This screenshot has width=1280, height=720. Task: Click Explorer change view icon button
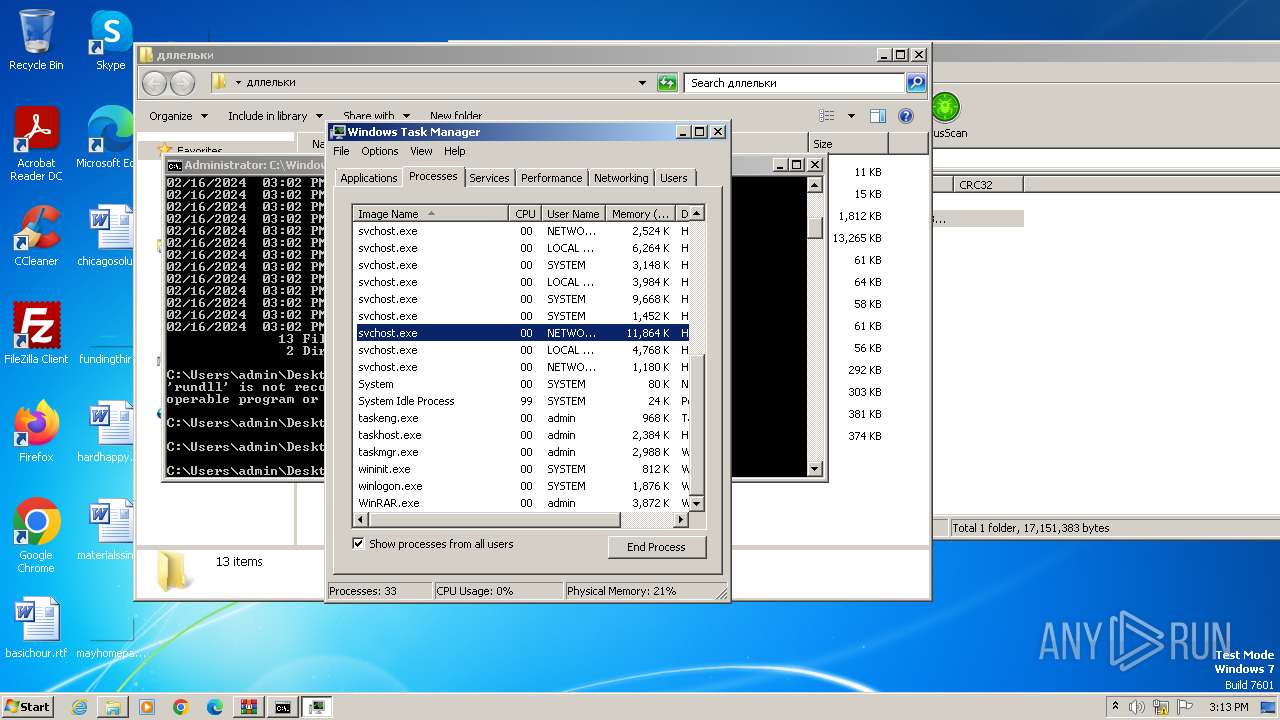(x=827, y=116)
